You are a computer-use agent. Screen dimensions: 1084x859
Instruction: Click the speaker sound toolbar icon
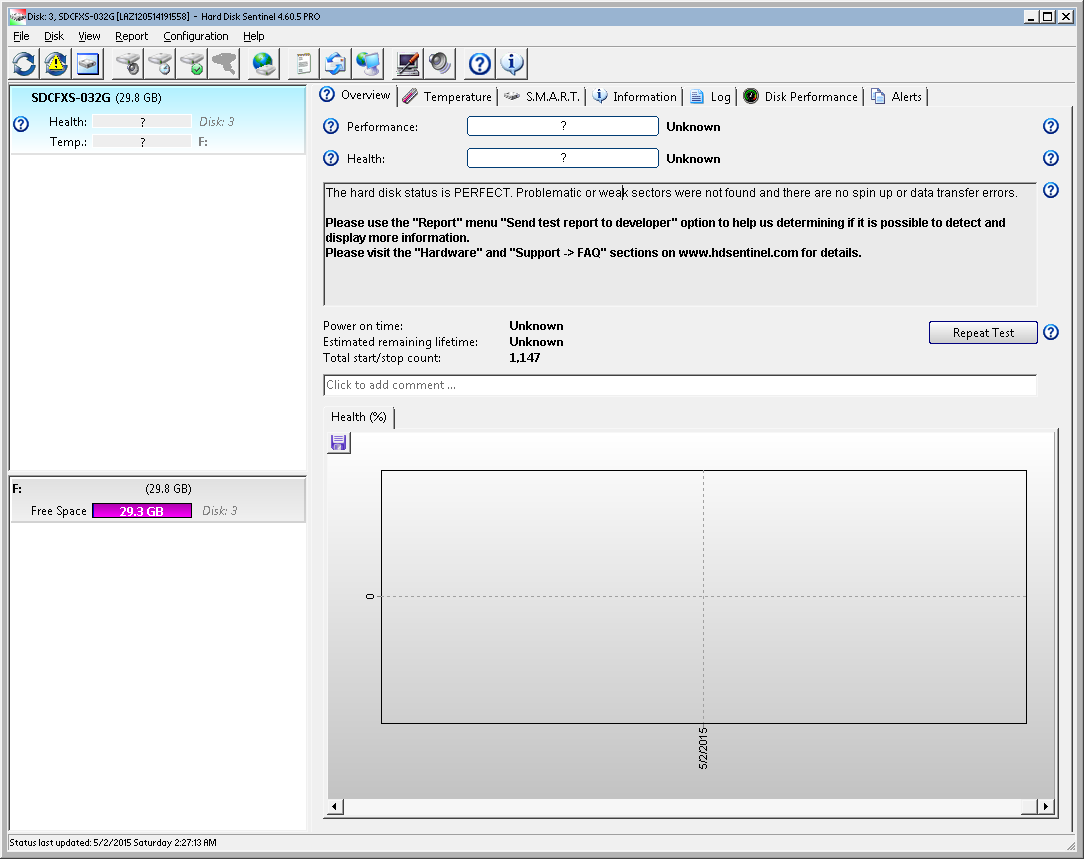click(439, 65)
